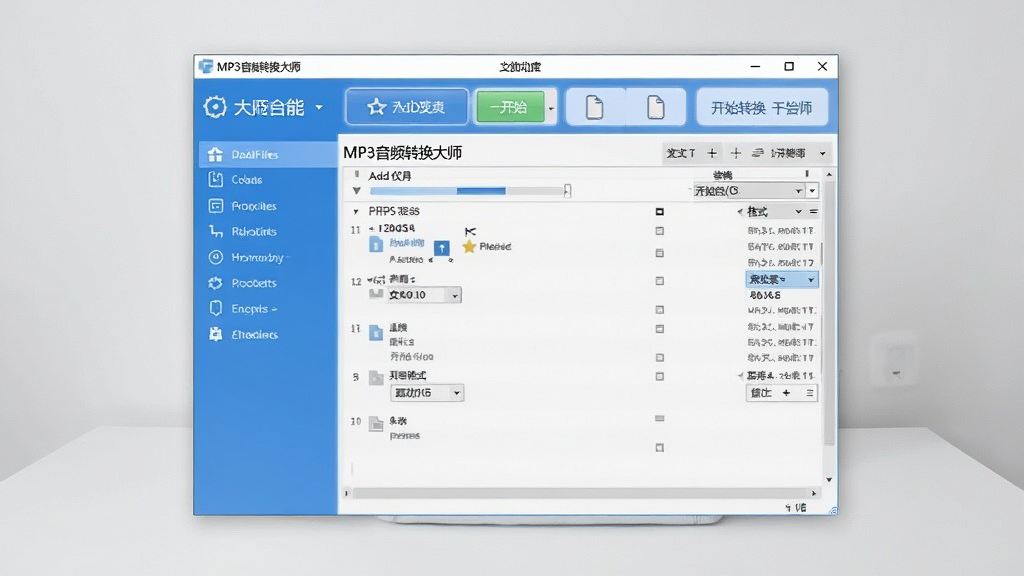1024x576 pixels.
Task: Tick the checkbox on row 12
Action: [660, 281]
